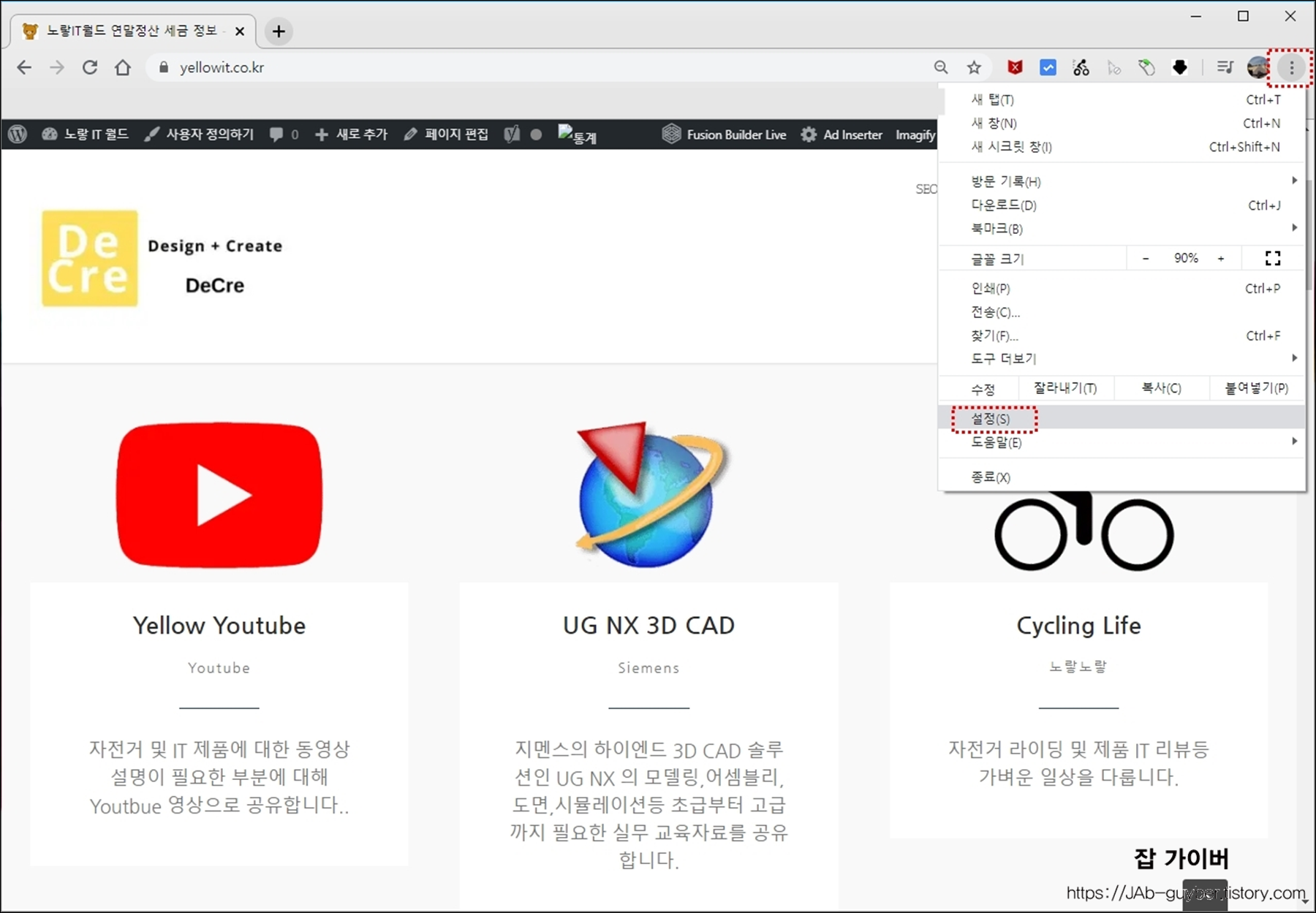
Task: Bookmark this page with the star icon
Action: 974,68
